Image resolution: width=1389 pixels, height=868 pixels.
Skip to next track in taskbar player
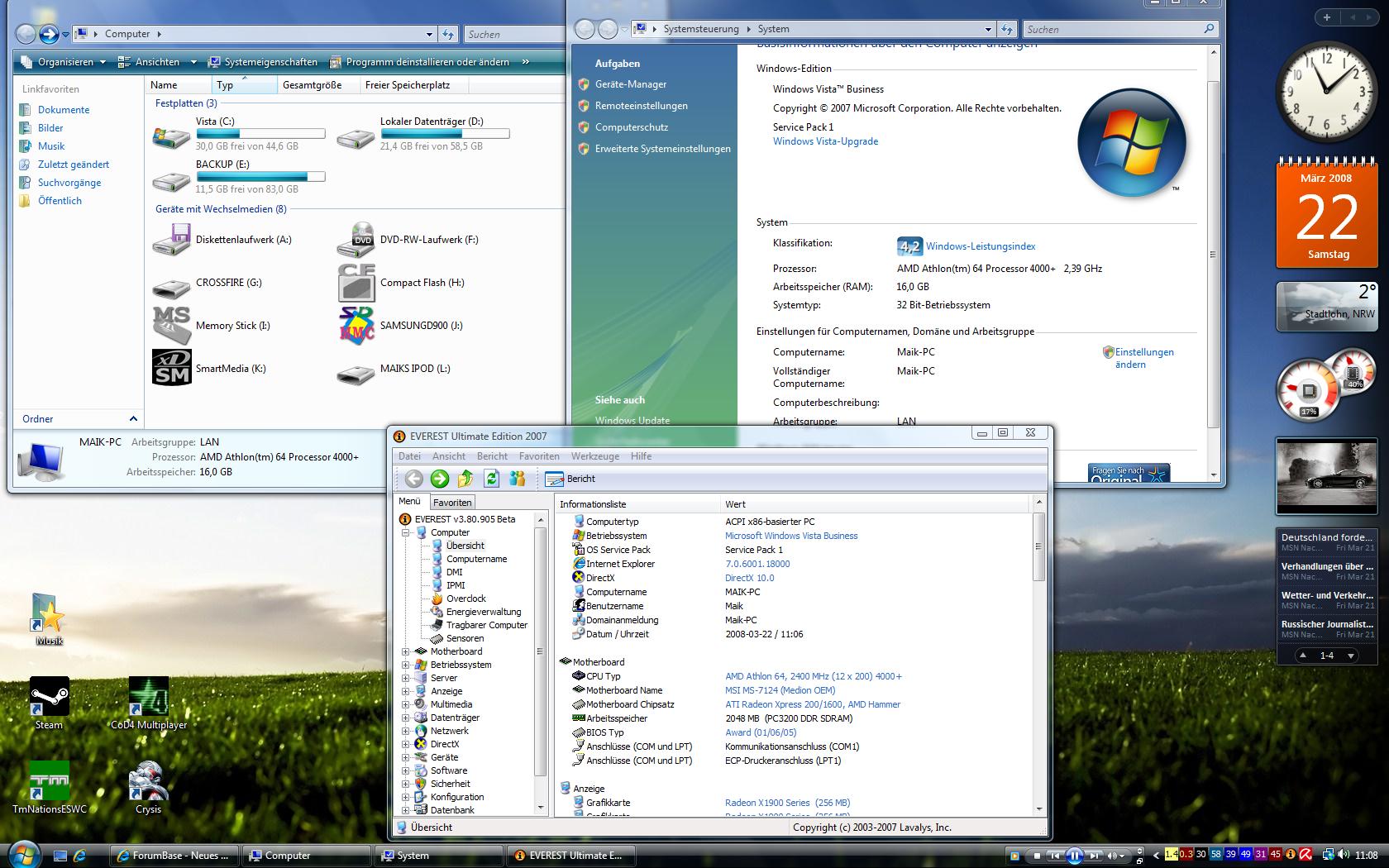coord(1094,856)
